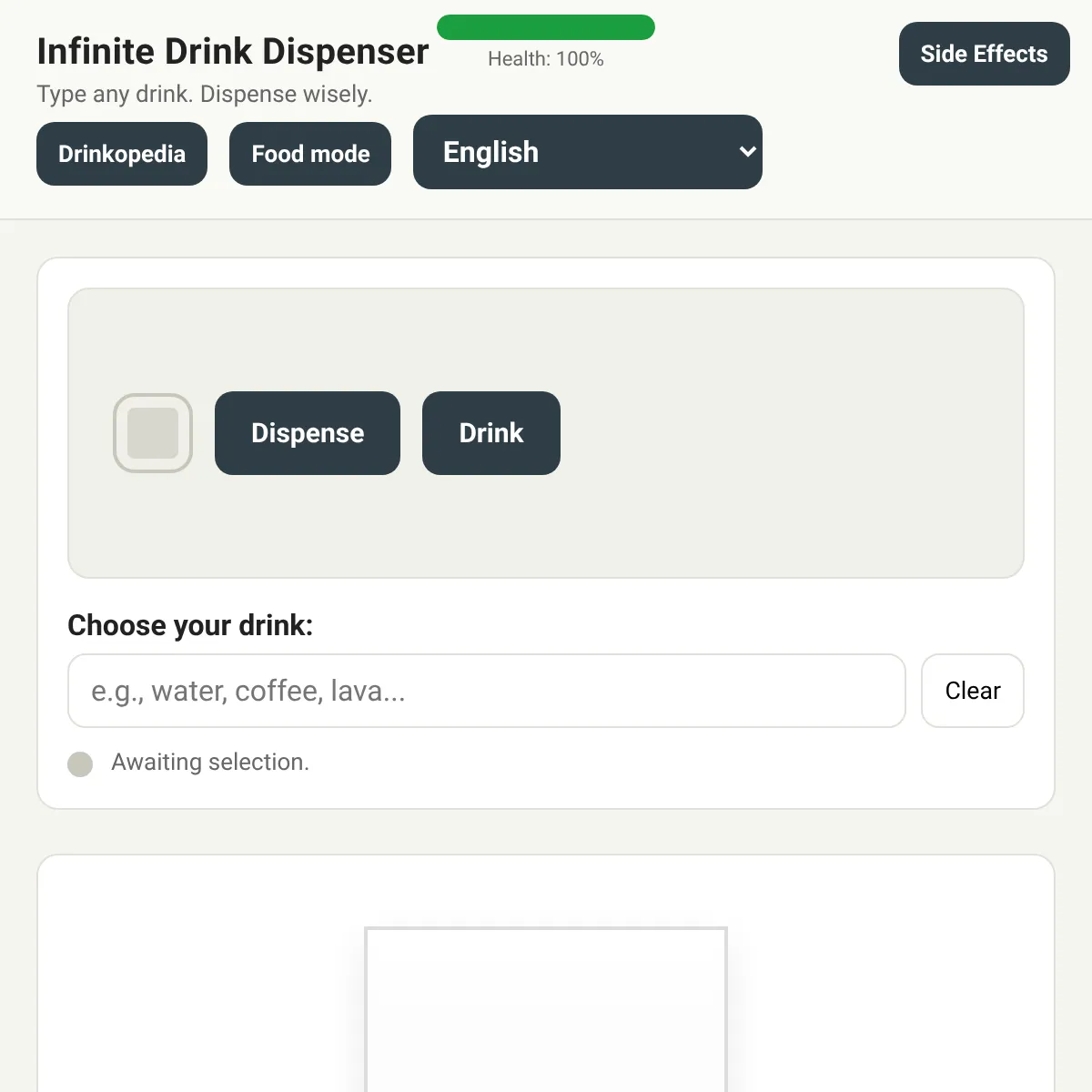Viewport: 1092px width, 1092px height.
Task: Focus the drink name text field
Action: (x=487, y=691)
